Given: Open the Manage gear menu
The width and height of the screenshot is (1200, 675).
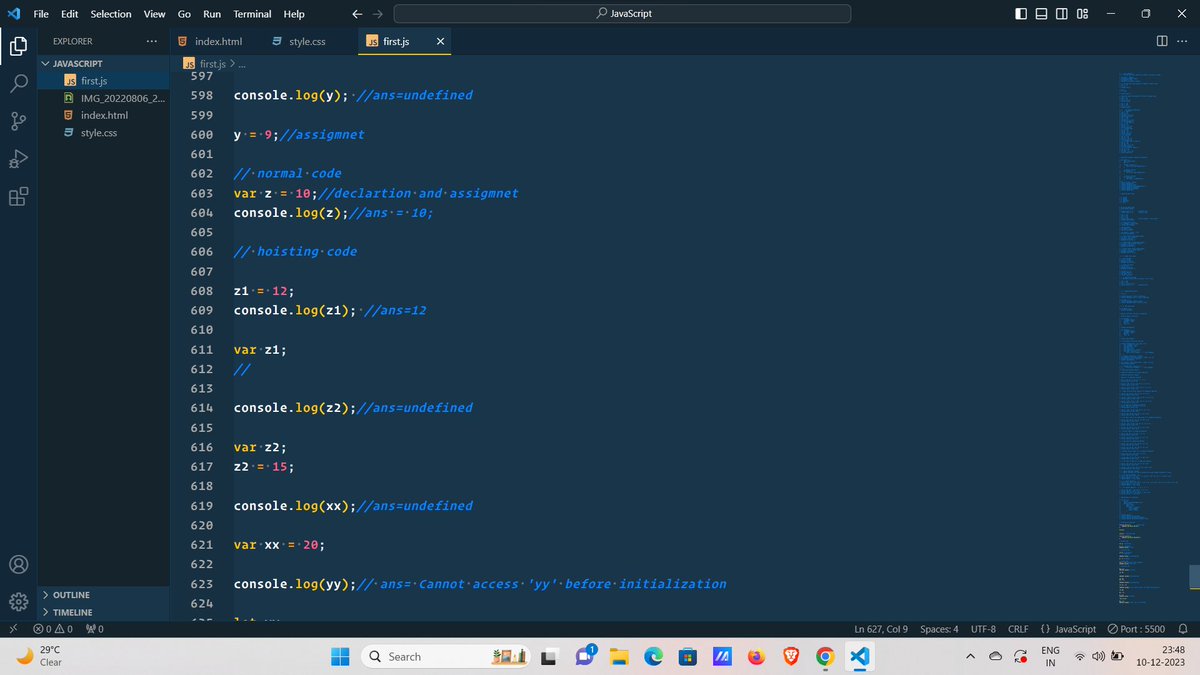Looking at the screenshot, I should 18,602.
